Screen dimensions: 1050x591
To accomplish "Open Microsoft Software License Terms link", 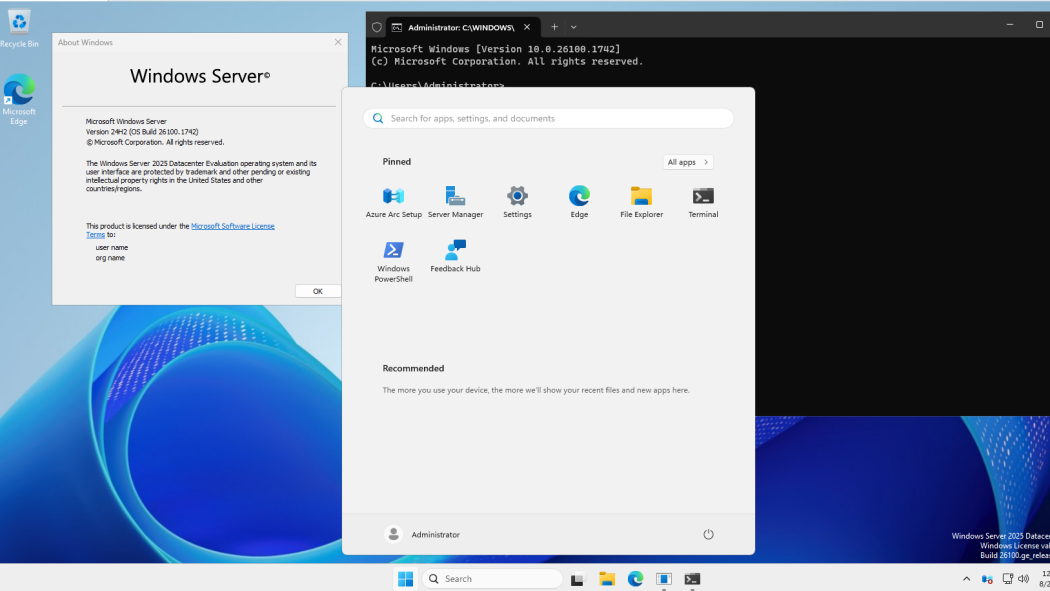I will (232, 226).
